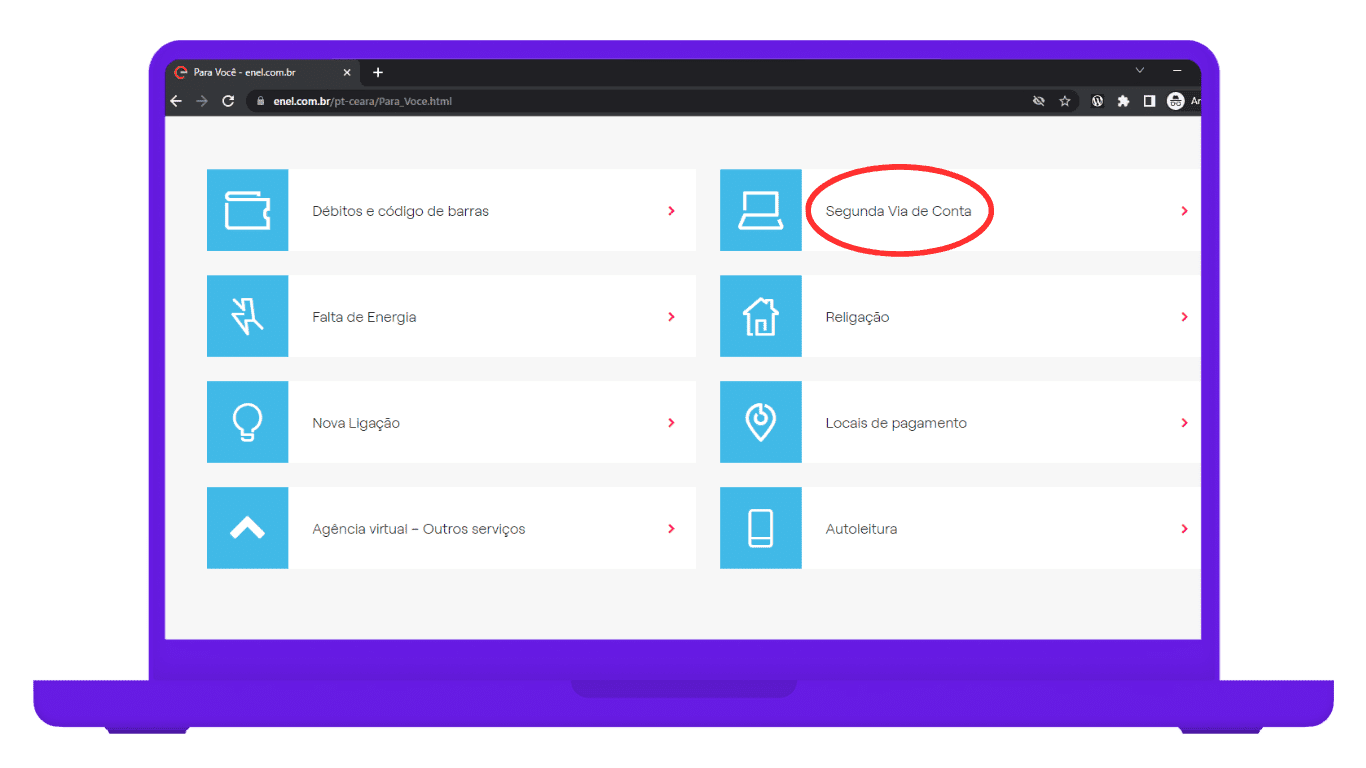
Task: Toggle the browser side panel
Action: point(1149,101)
